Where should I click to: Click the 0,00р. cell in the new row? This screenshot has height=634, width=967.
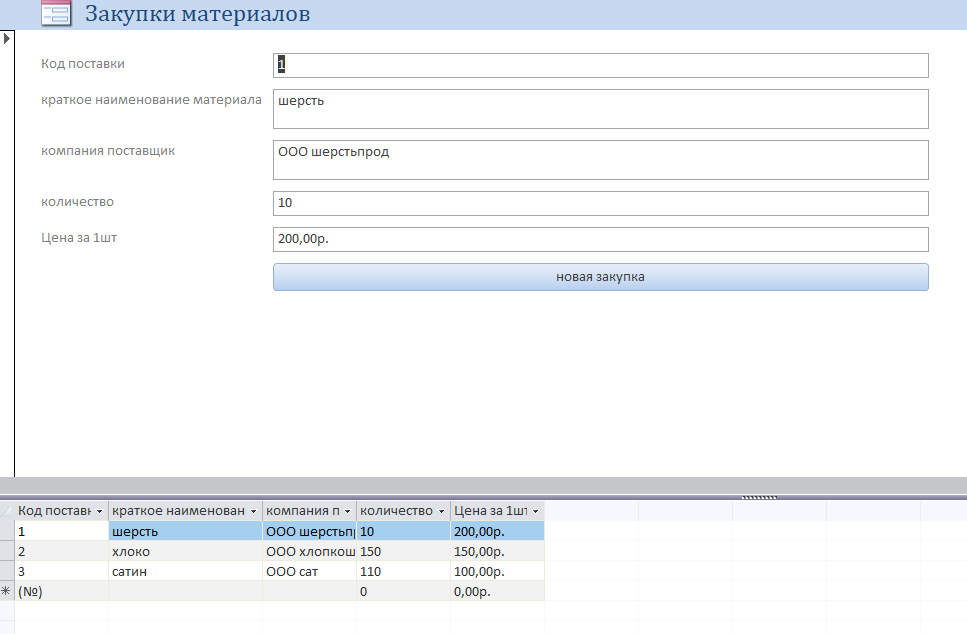click(x=498, y=591)
